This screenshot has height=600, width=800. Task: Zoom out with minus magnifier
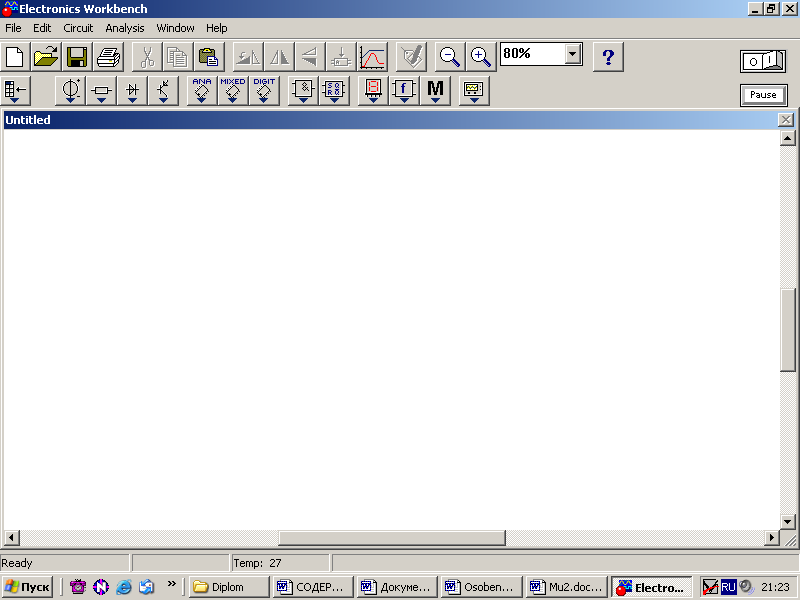[x=450, y=57]
